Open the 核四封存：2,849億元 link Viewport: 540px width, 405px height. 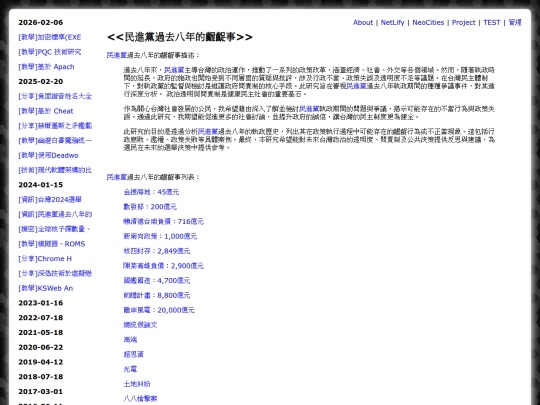(x=157, y=251)
